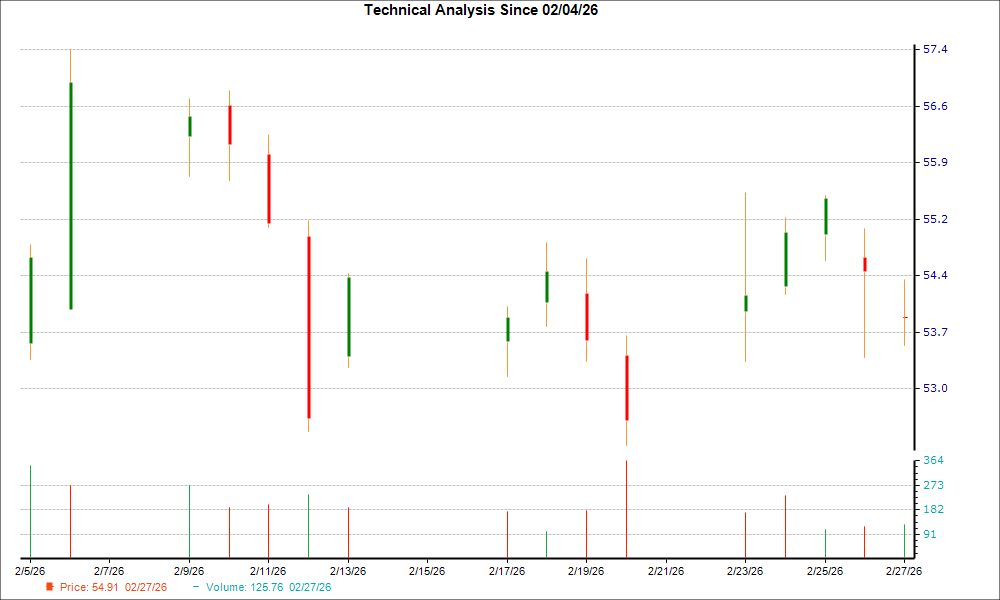This screenshot has width=1000, height=600.
Task: Click the green candlestick on 2/25/26
Action: [x=825, y=215]
